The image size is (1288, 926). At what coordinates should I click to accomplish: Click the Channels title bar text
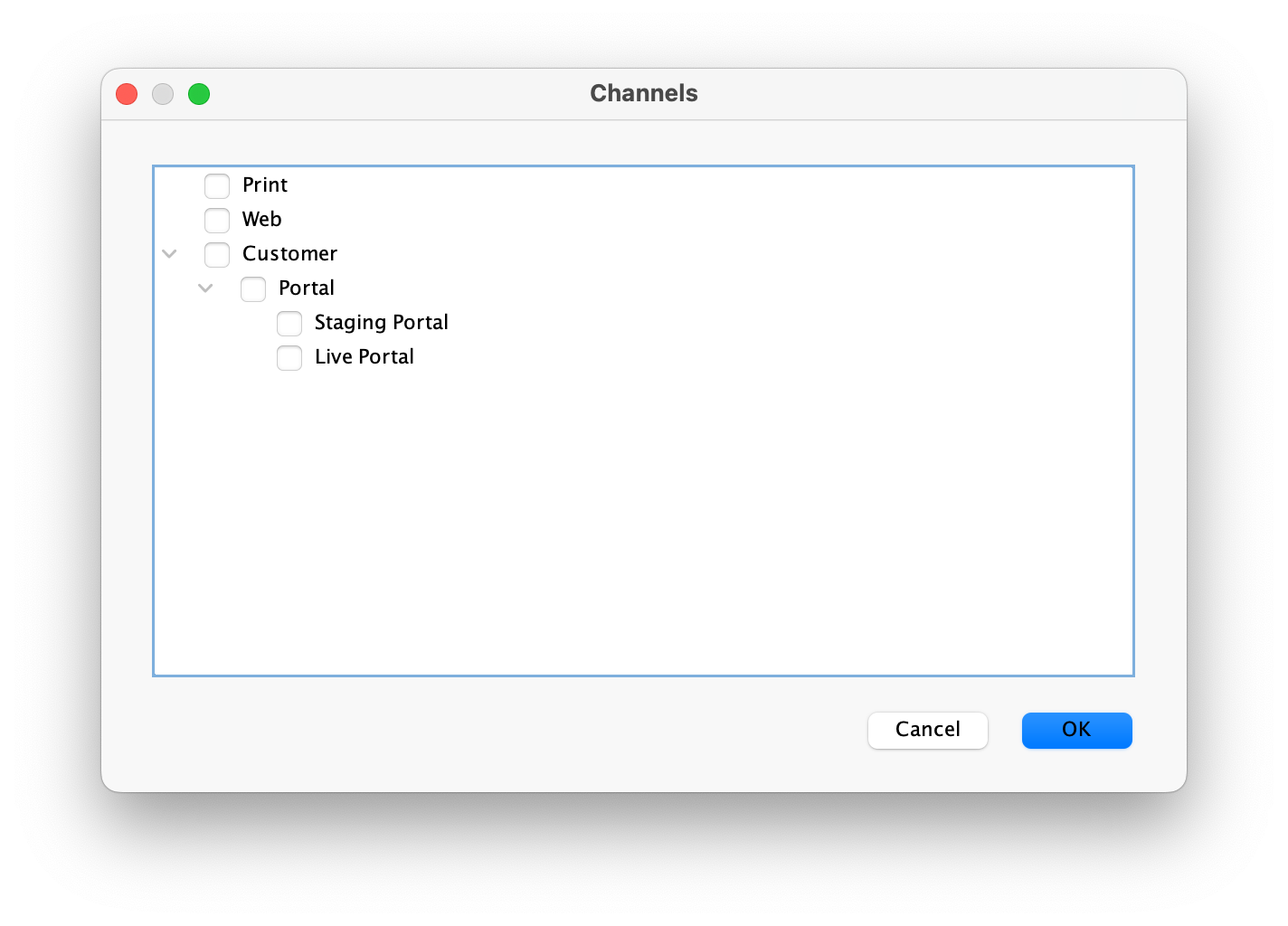point(643,93)
